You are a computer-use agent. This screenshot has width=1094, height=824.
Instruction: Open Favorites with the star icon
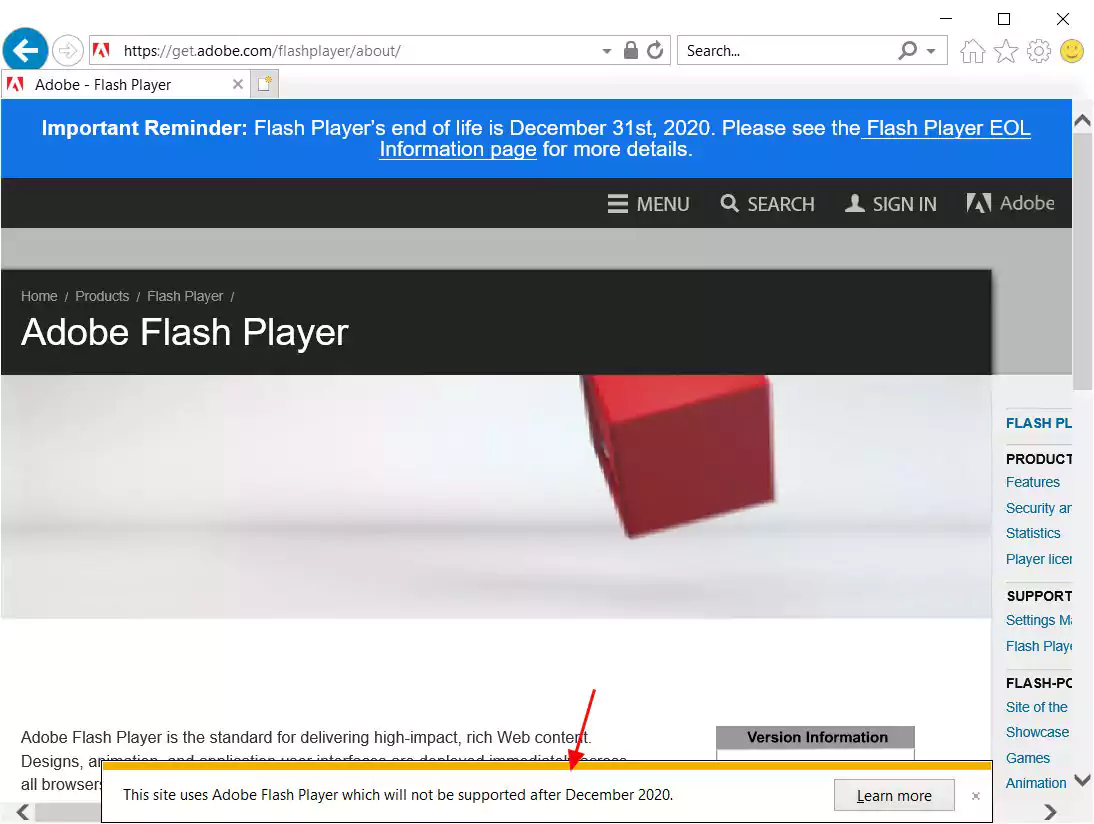[1005, 51]
